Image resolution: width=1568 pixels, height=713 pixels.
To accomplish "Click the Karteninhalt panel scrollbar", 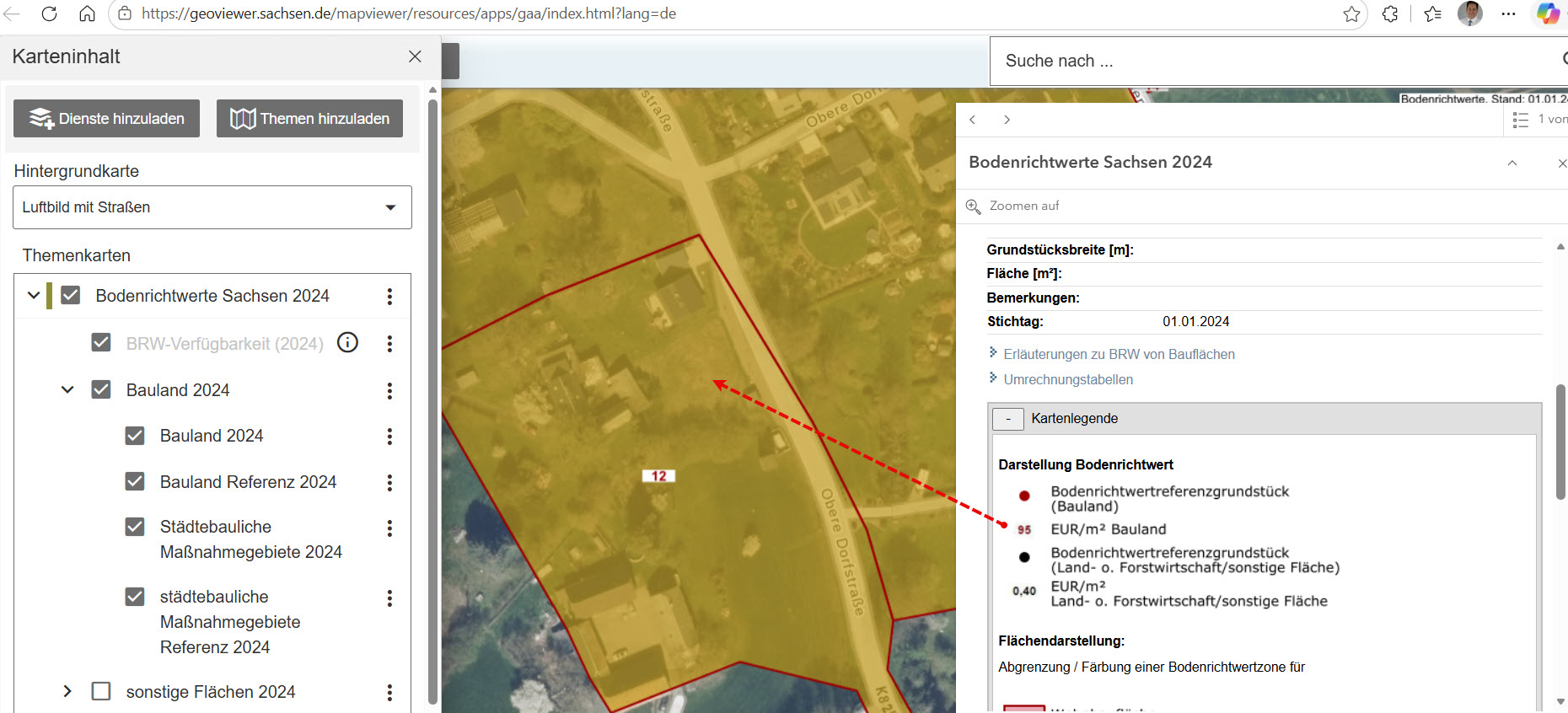I will pos(432,400).
